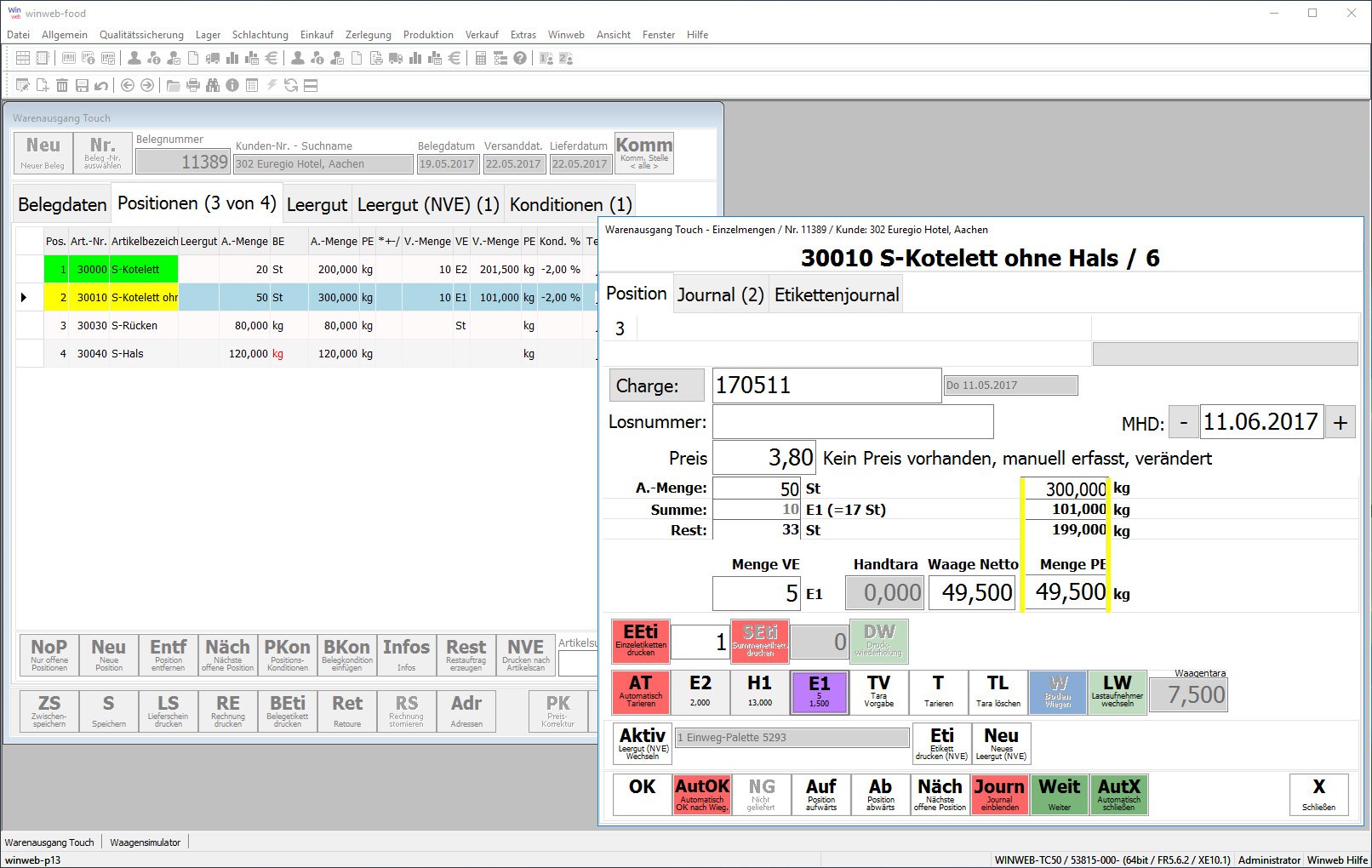This screenshot has height=868, width=1372.
Task: Click Neu new Leergut (NVE) button
Action: pyautogui.click(x=1002, y=744)
